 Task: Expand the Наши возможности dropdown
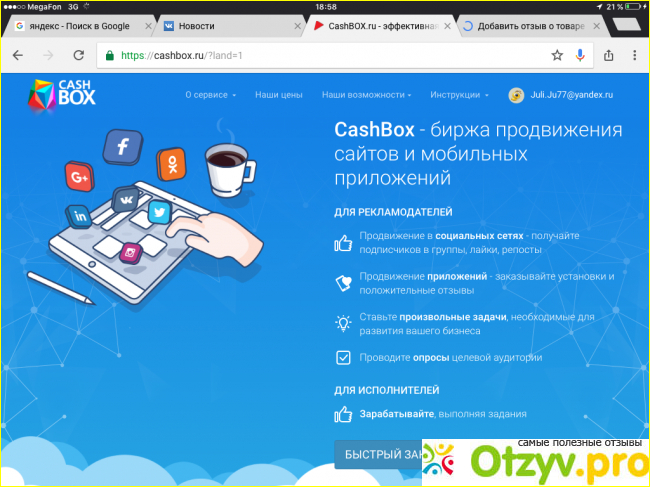[366, 95]
